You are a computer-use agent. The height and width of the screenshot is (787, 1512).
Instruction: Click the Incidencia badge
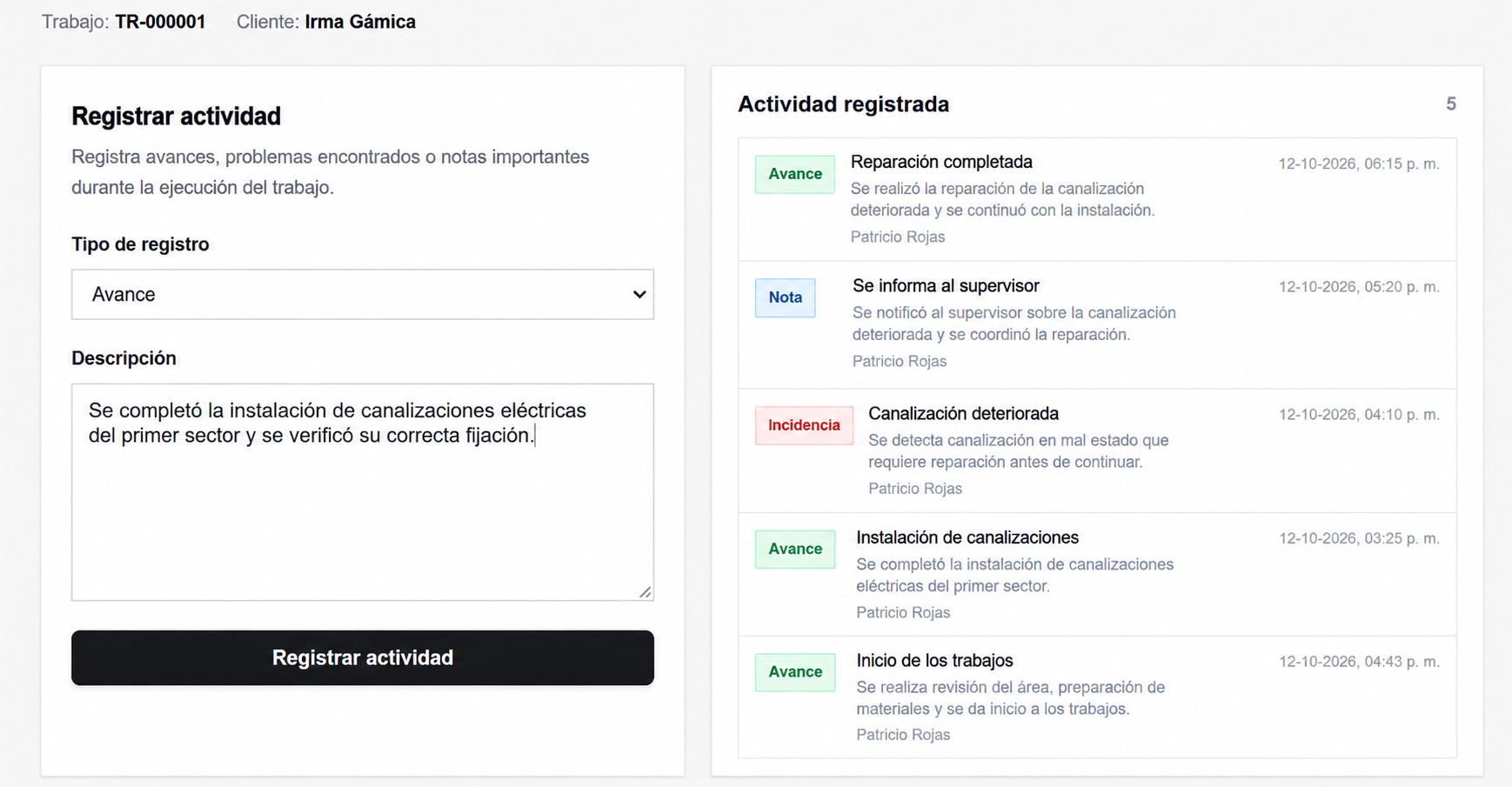pos(804,425)
